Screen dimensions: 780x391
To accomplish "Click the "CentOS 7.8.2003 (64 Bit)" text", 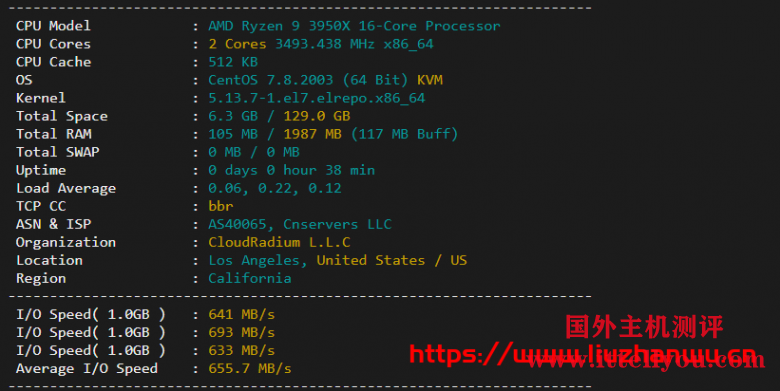I will [x=308, y=80].
